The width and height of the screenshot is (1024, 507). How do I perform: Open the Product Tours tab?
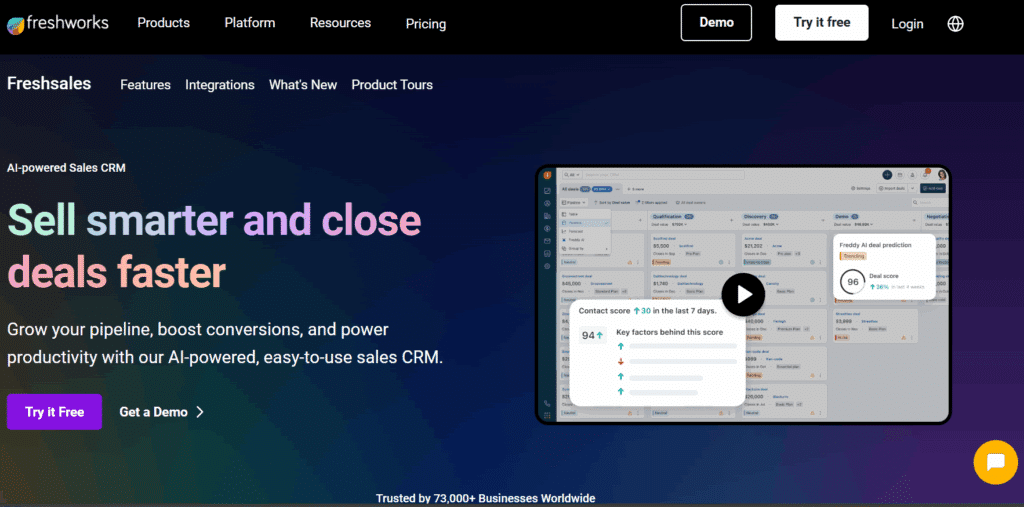(x=392, y=85)
